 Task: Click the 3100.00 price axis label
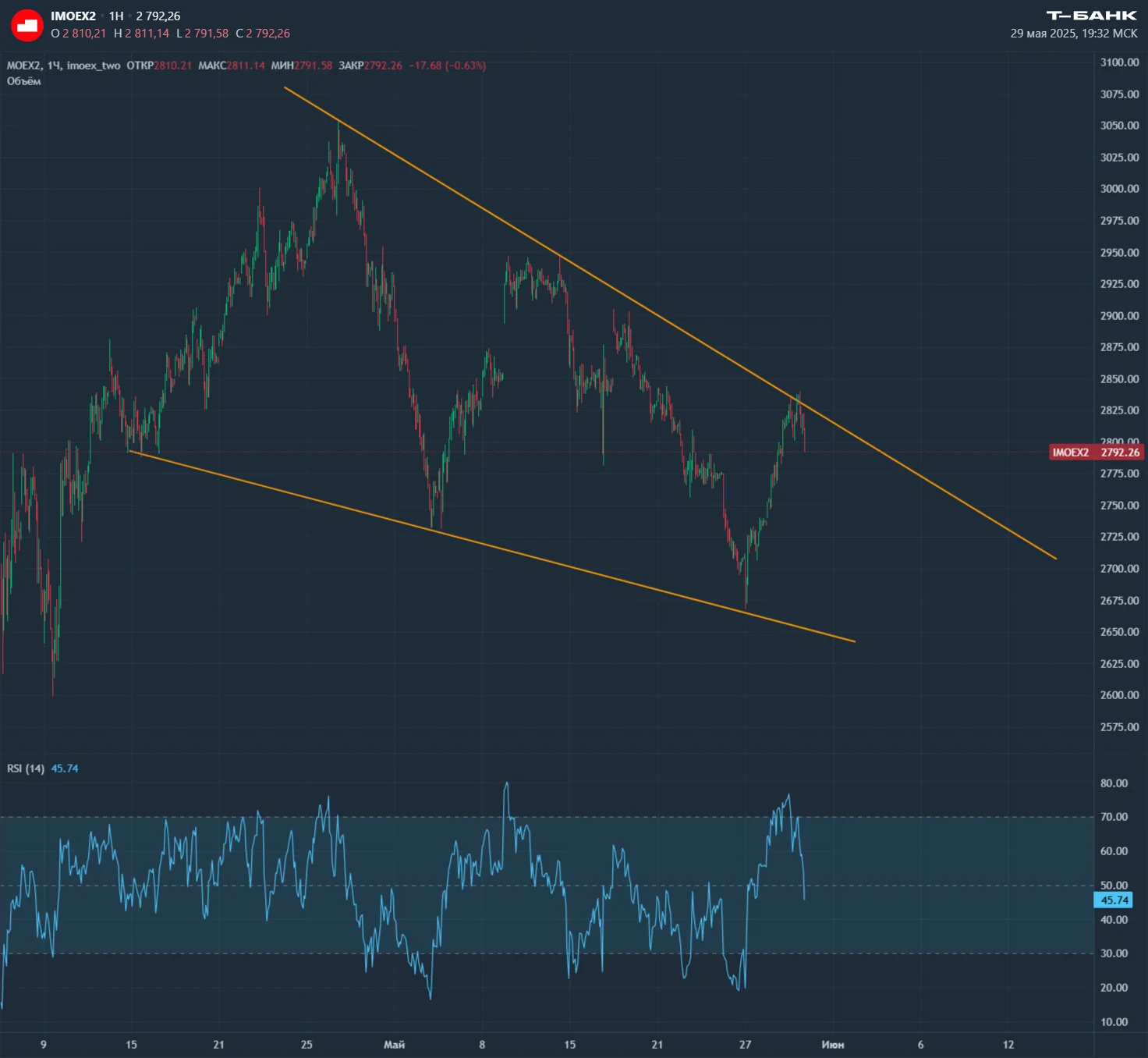pyautogui.click(x=1119, y=62)
